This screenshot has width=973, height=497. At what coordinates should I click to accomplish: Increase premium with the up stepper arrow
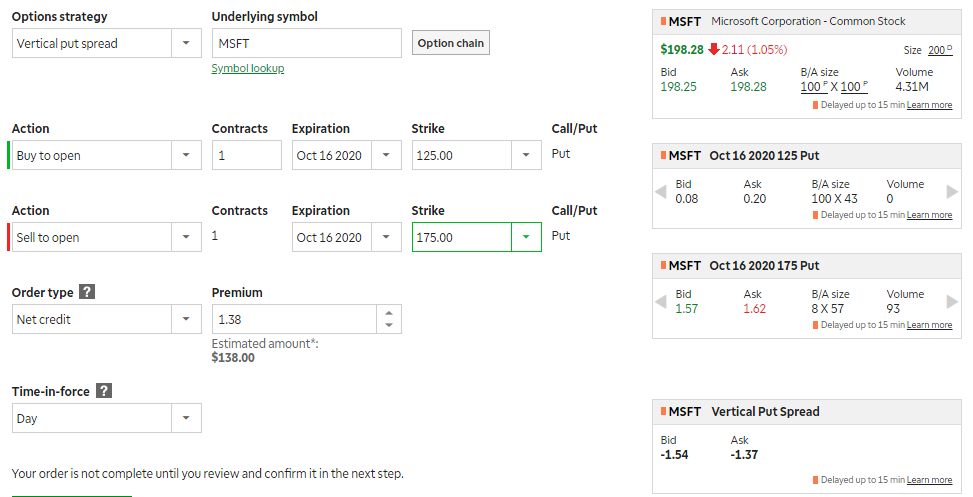pos(389,313)
